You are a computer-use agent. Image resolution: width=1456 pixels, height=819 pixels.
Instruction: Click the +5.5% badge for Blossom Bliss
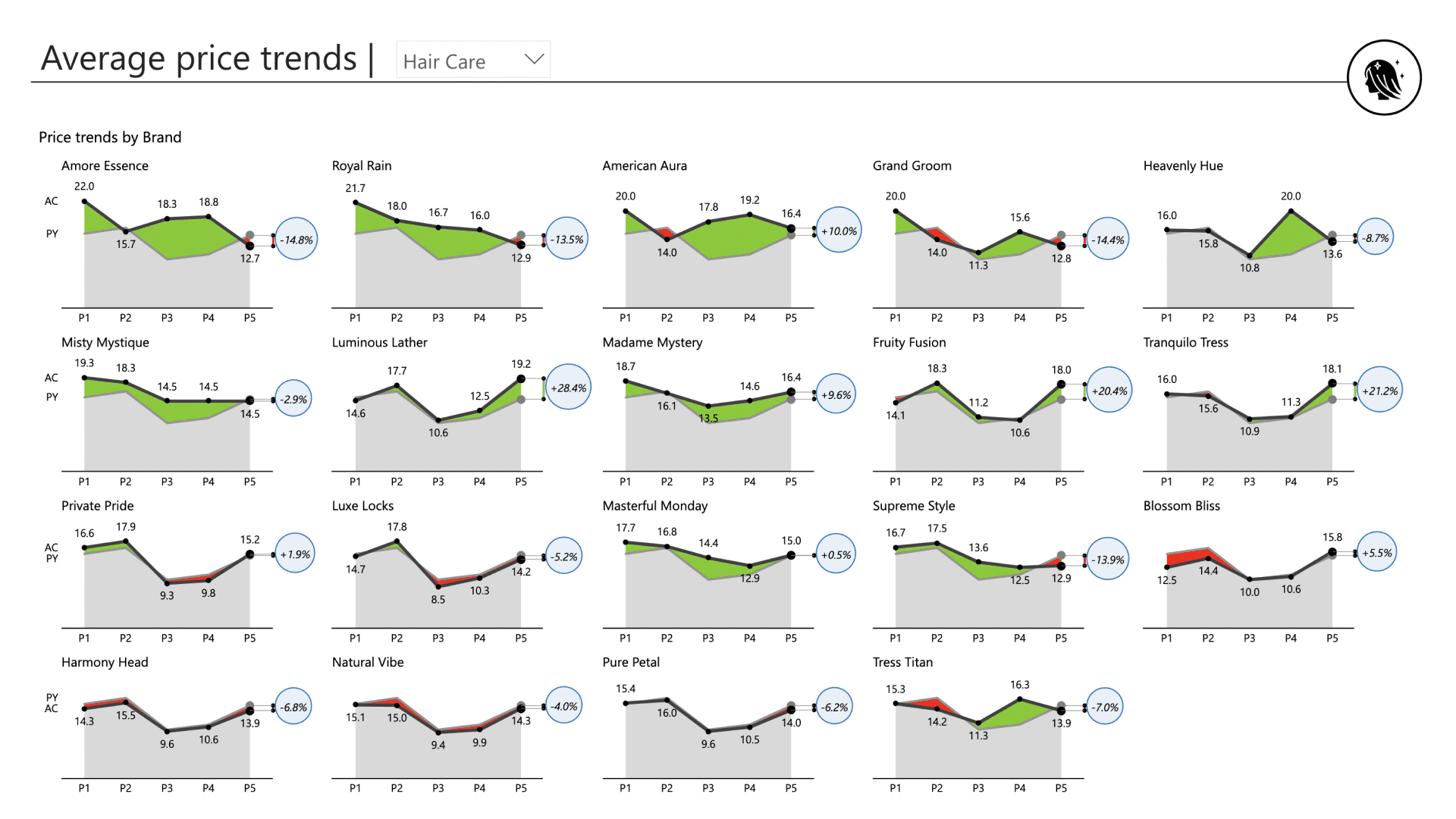pos(1377,553)
